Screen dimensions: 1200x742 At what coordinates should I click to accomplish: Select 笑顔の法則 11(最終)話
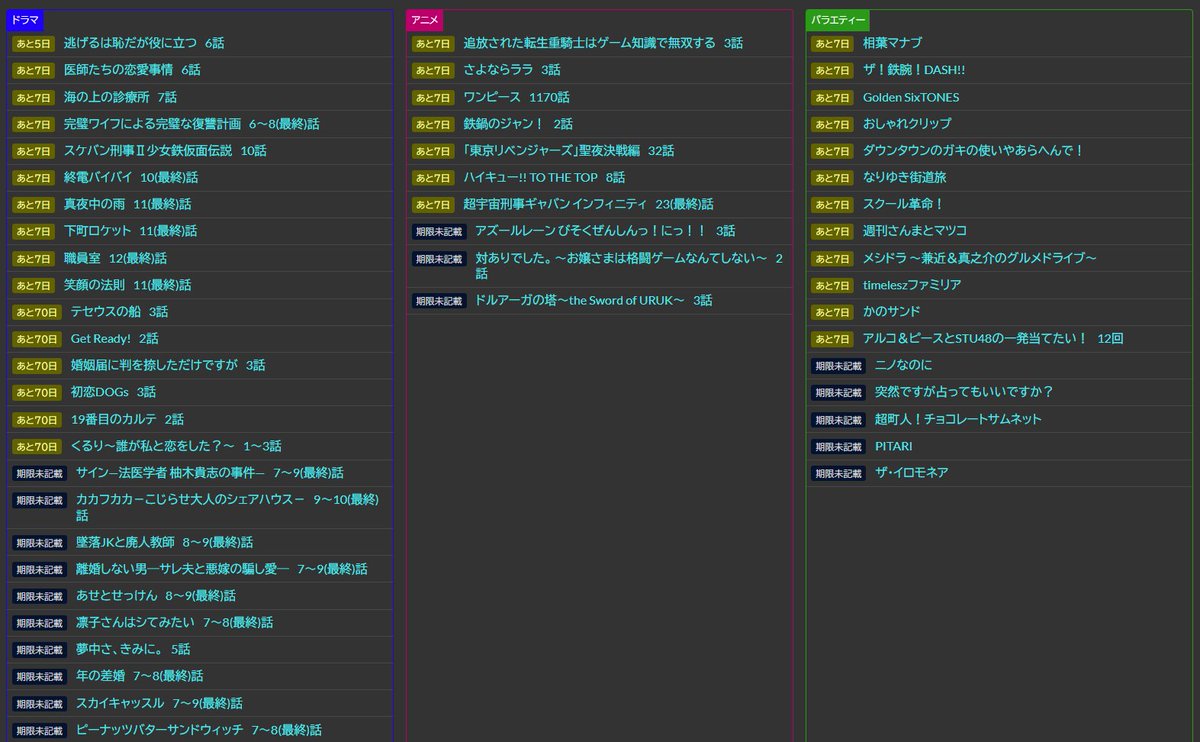pyautogui.click(x=128, y=285)
